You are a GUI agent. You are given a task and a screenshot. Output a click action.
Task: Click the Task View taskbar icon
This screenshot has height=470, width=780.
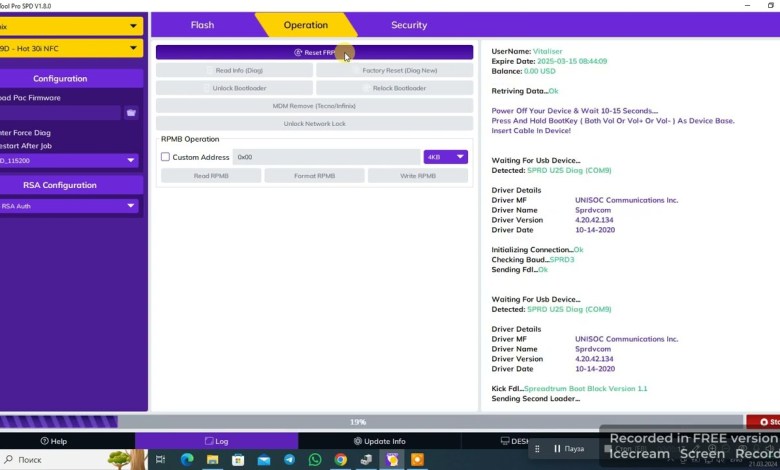point(160,460)
